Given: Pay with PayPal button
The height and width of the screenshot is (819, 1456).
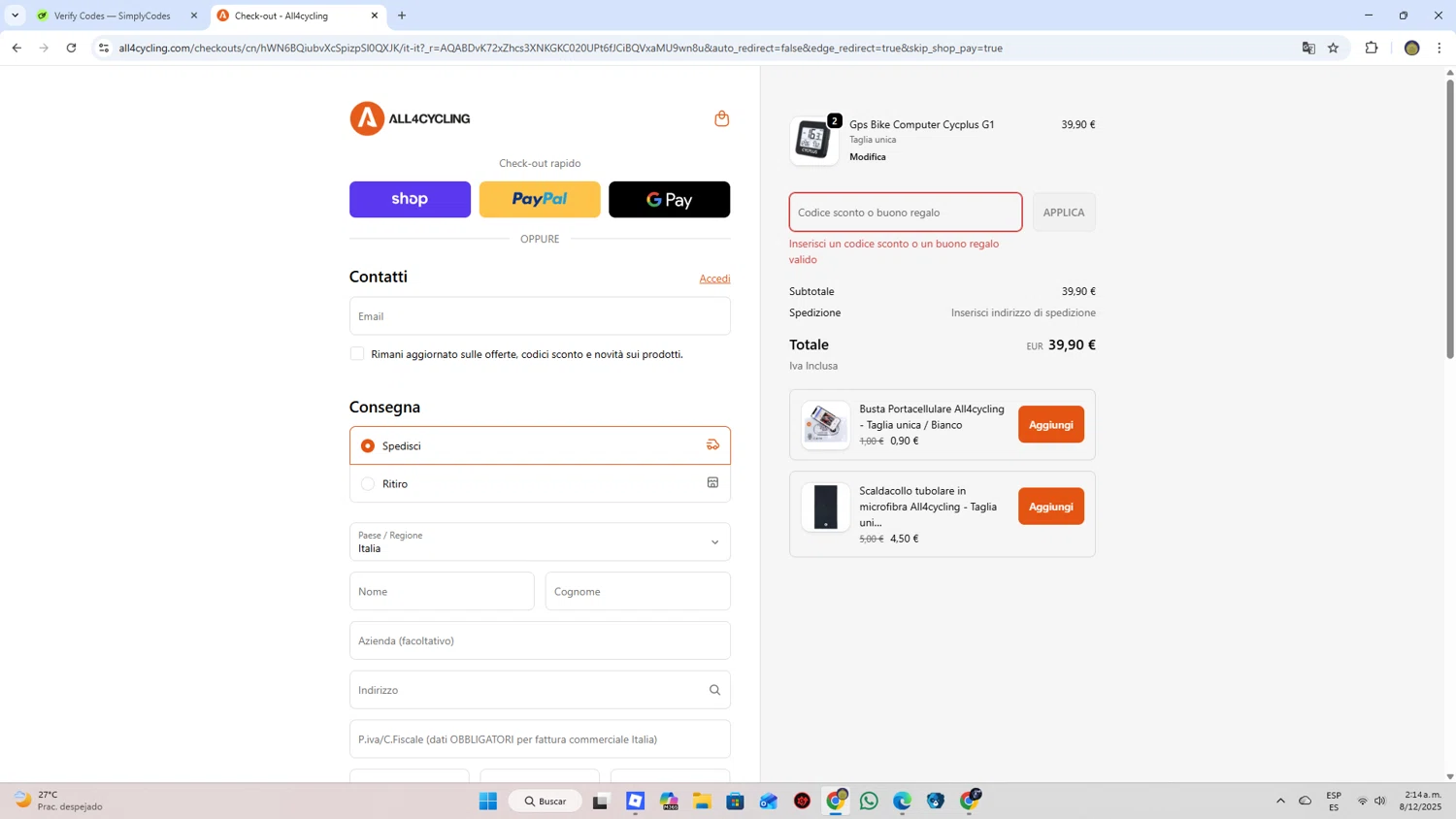Looking at the screenshot, I should [540, 199].
